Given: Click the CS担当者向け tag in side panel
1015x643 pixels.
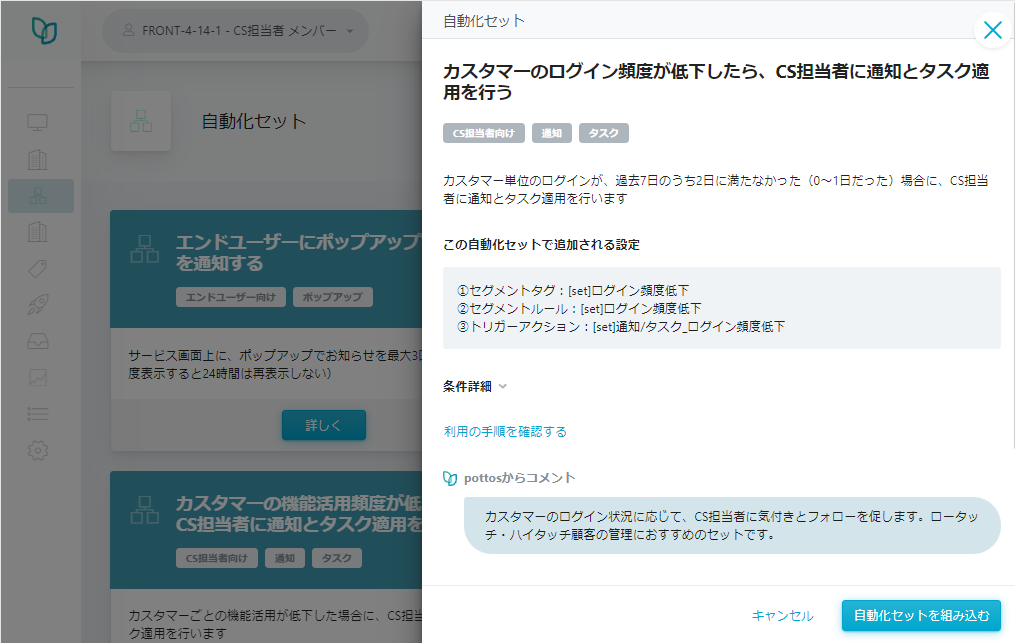Looking at the screenshot, I should point(484,133).
